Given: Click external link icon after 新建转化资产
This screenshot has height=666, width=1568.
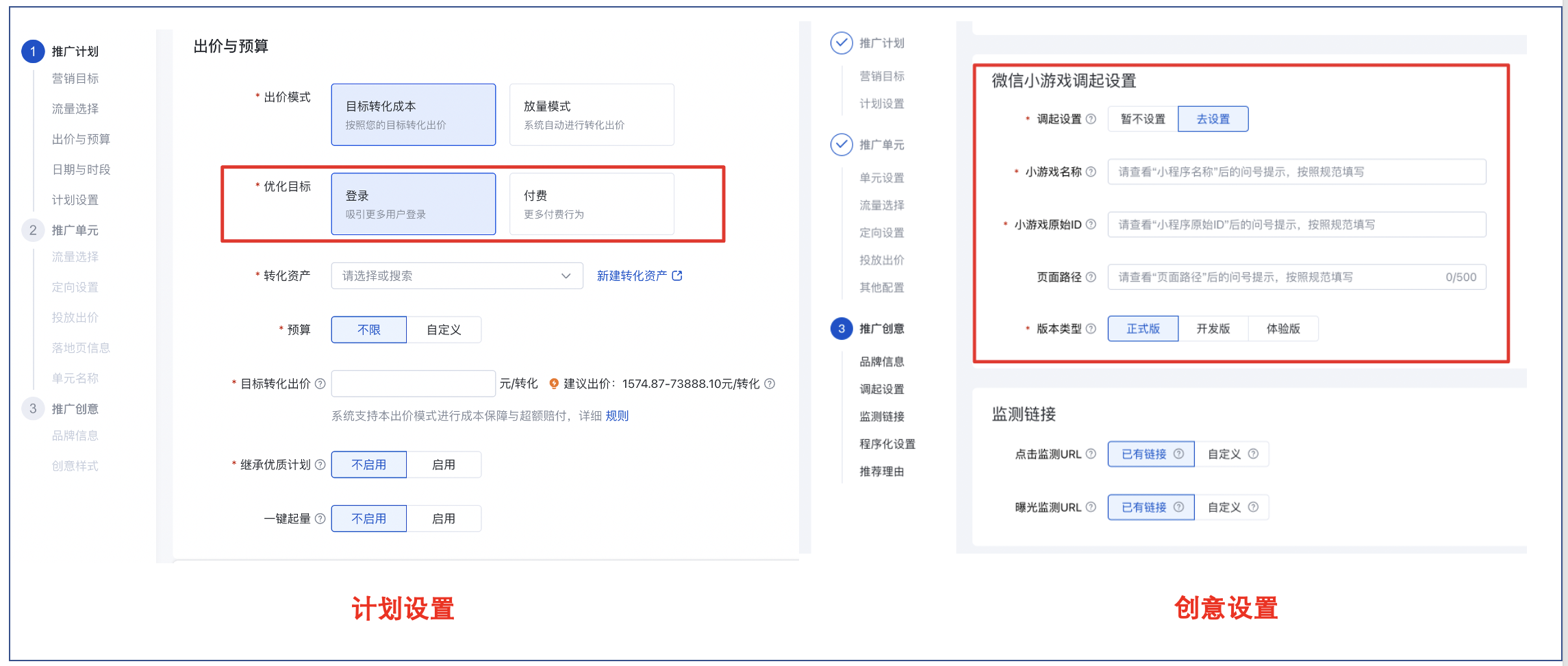Looking at the screenshot, I should pos(677,275).
